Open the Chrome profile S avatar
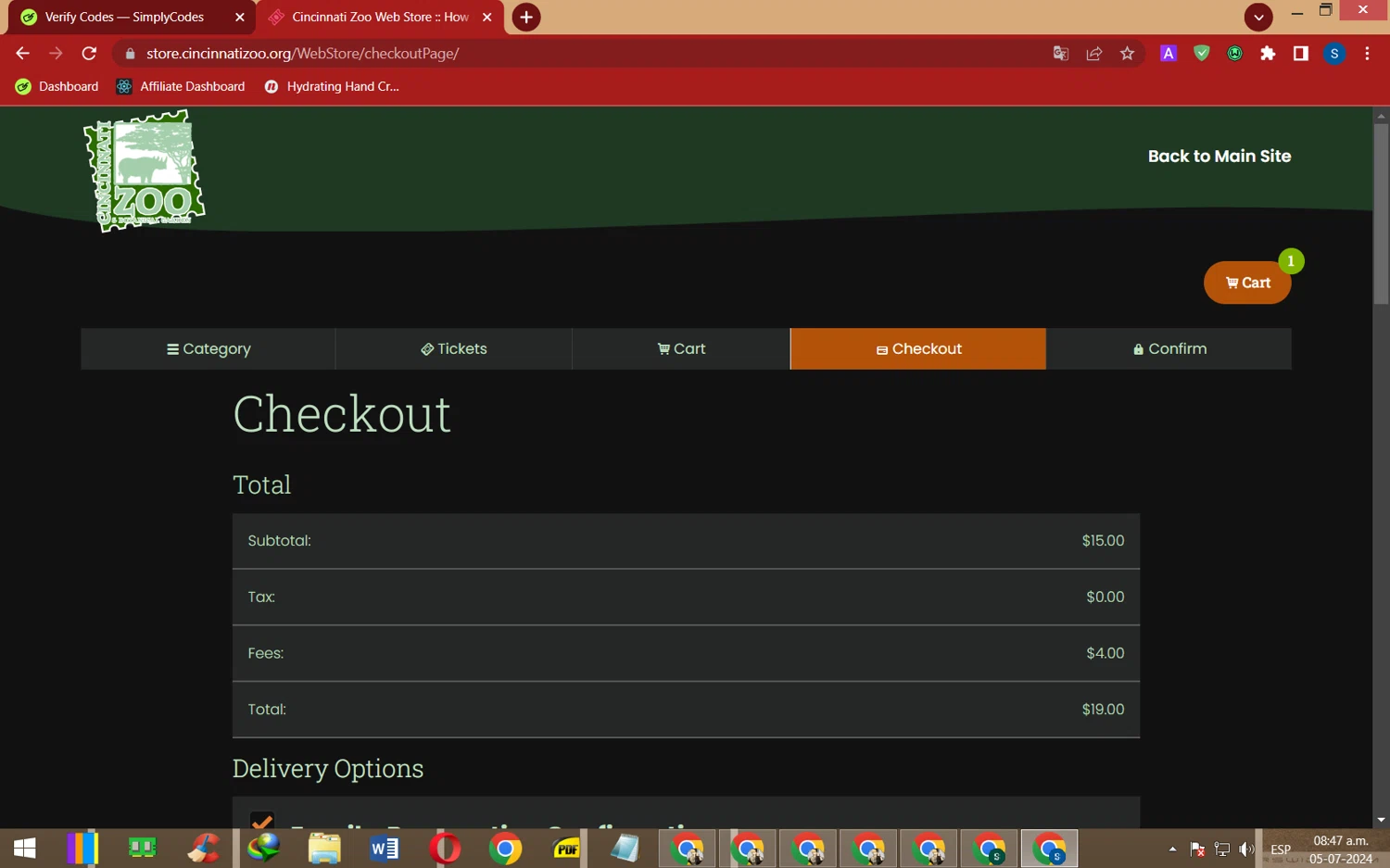Screen dimensions: 1390x868 tap(1334, 54)
